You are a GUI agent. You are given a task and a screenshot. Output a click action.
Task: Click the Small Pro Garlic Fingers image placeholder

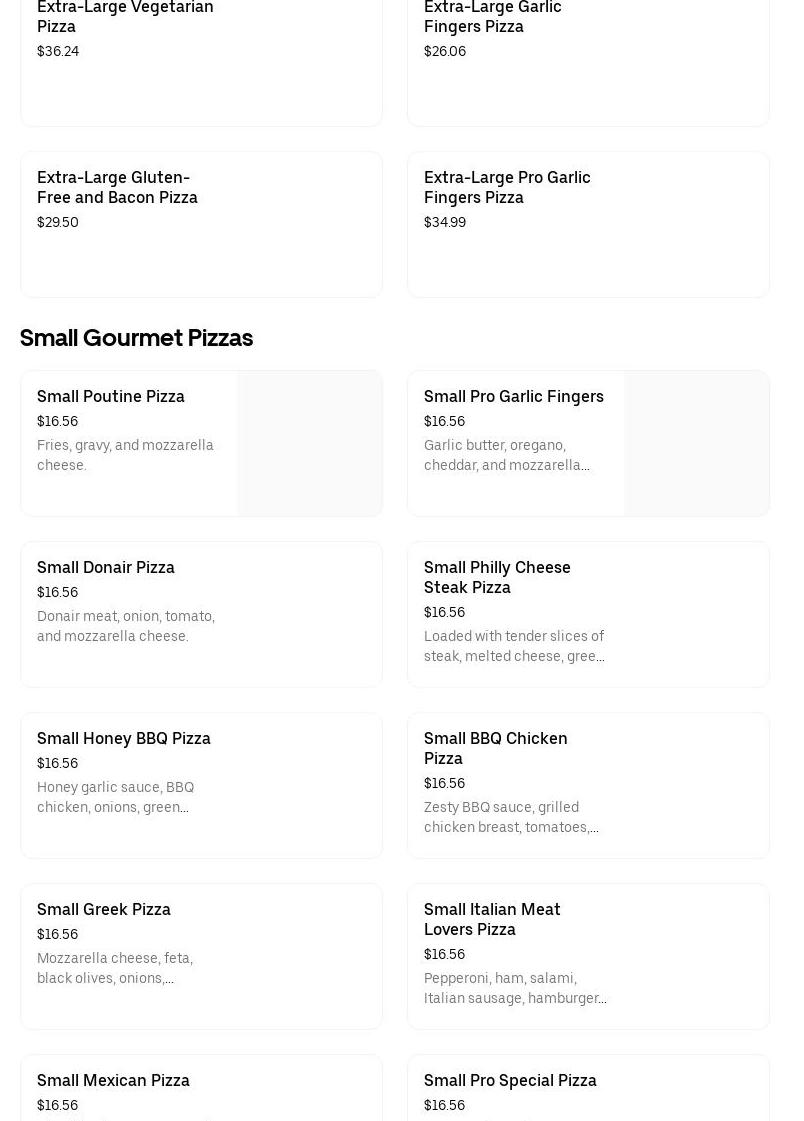point(696,443)
